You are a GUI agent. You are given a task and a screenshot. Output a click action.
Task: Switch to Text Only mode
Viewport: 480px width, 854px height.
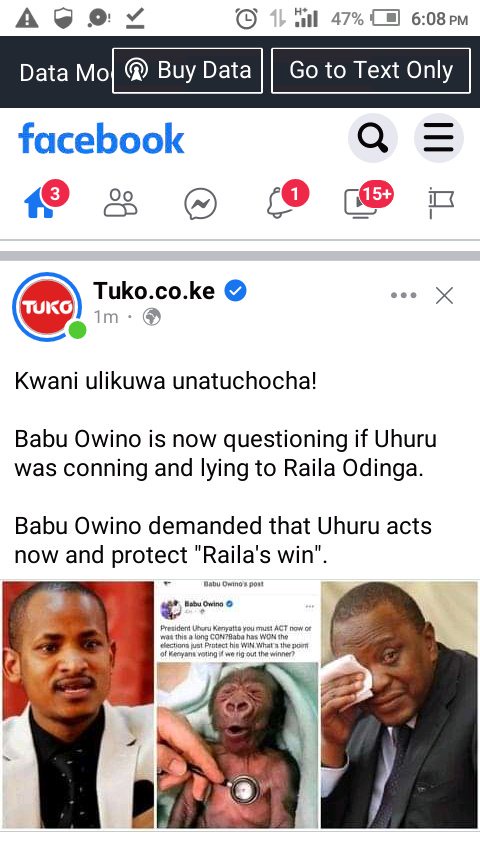371,71
